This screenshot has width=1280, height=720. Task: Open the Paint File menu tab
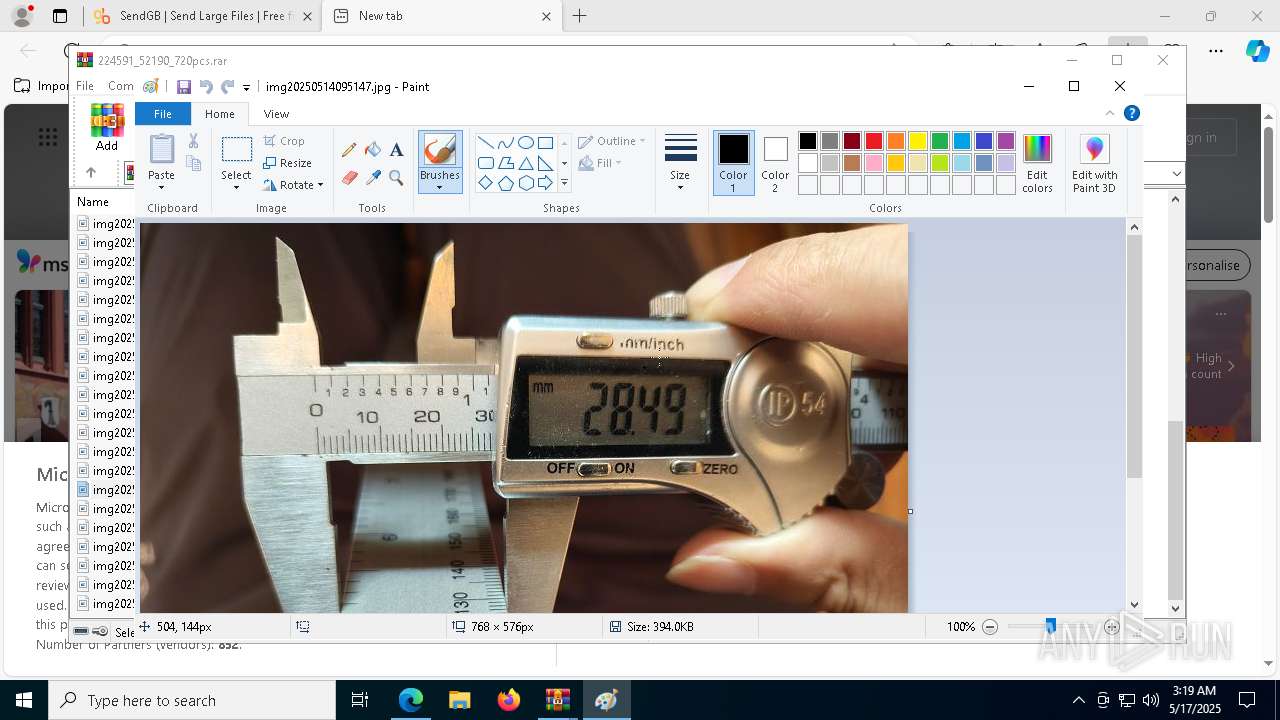[162, 114]
